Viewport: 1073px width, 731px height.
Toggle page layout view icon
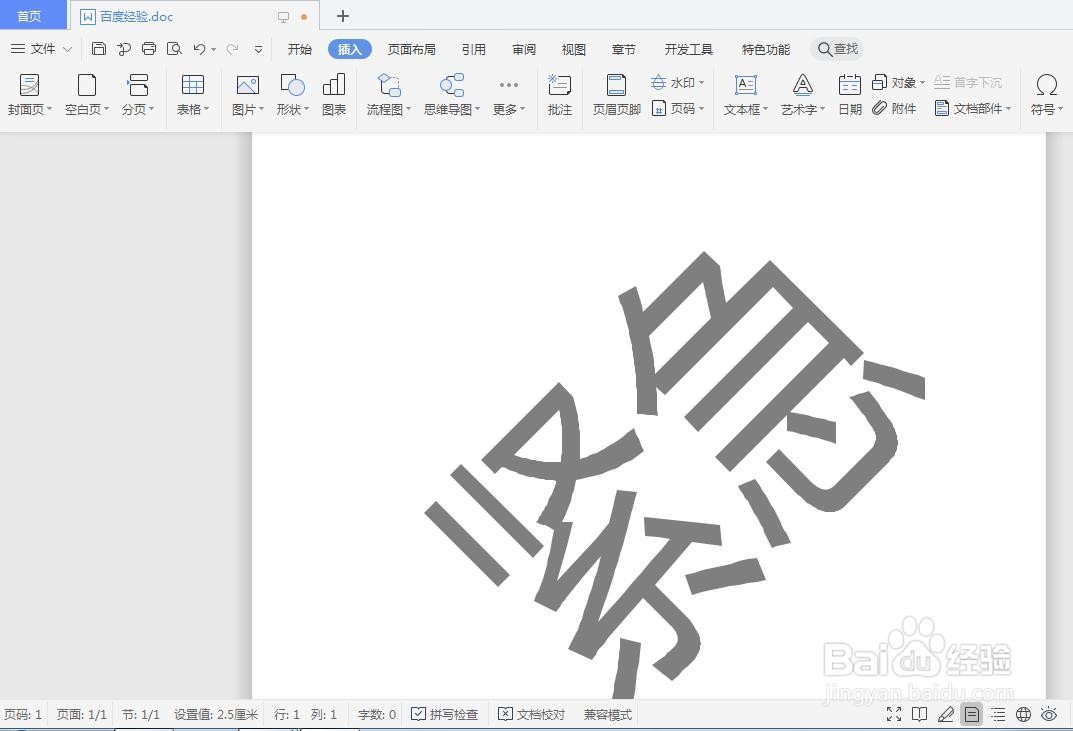click(972, 715)
